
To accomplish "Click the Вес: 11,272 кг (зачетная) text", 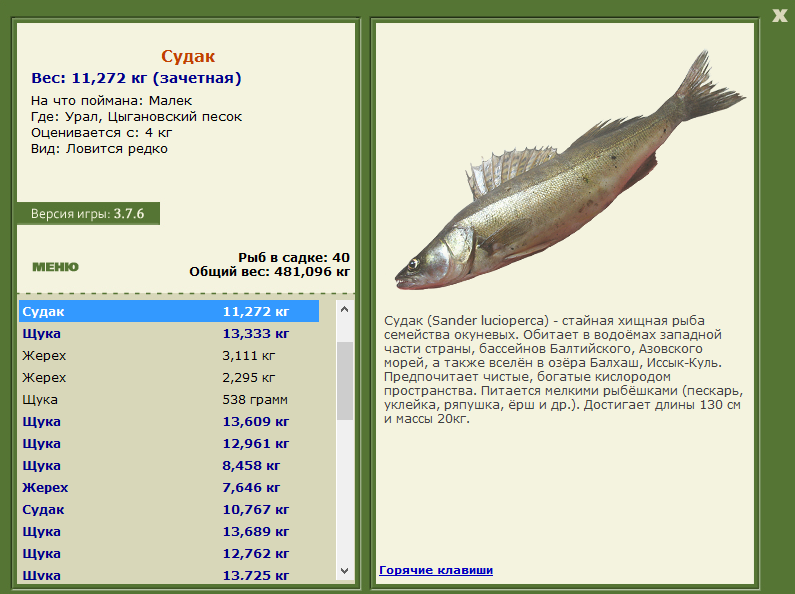I will [x=136, y=78].
